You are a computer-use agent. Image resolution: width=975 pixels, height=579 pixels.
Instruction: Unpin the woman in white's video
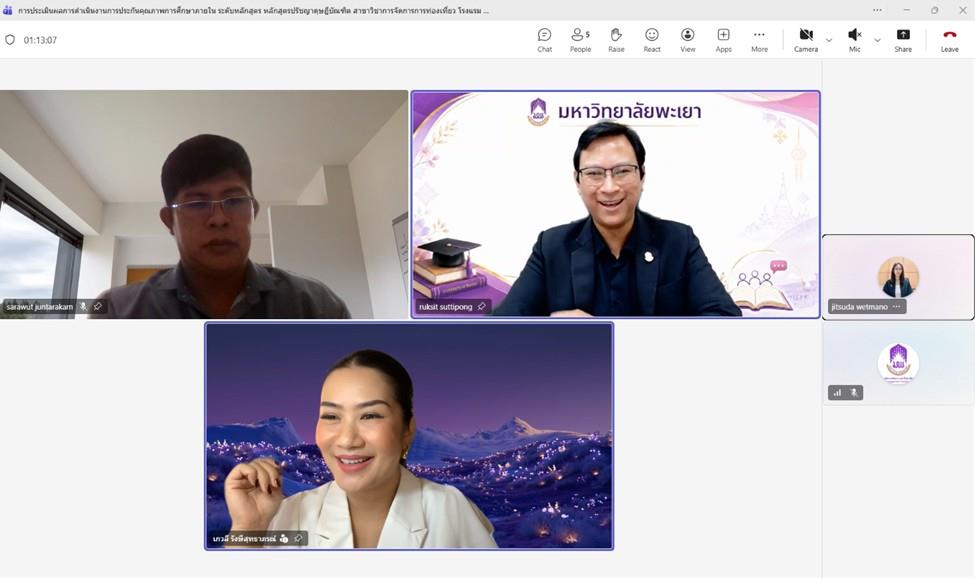pyautogui.click(x=298, y=538)
